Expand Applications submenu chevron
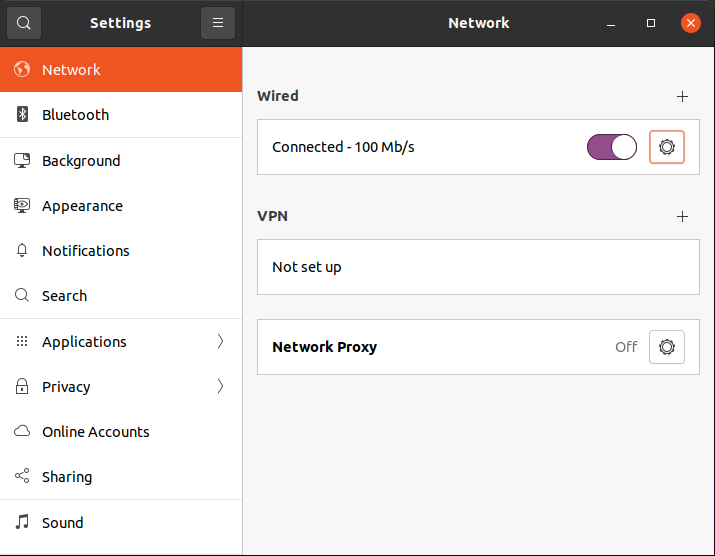Screen dimensions: 715x556 tap(220, 341)
